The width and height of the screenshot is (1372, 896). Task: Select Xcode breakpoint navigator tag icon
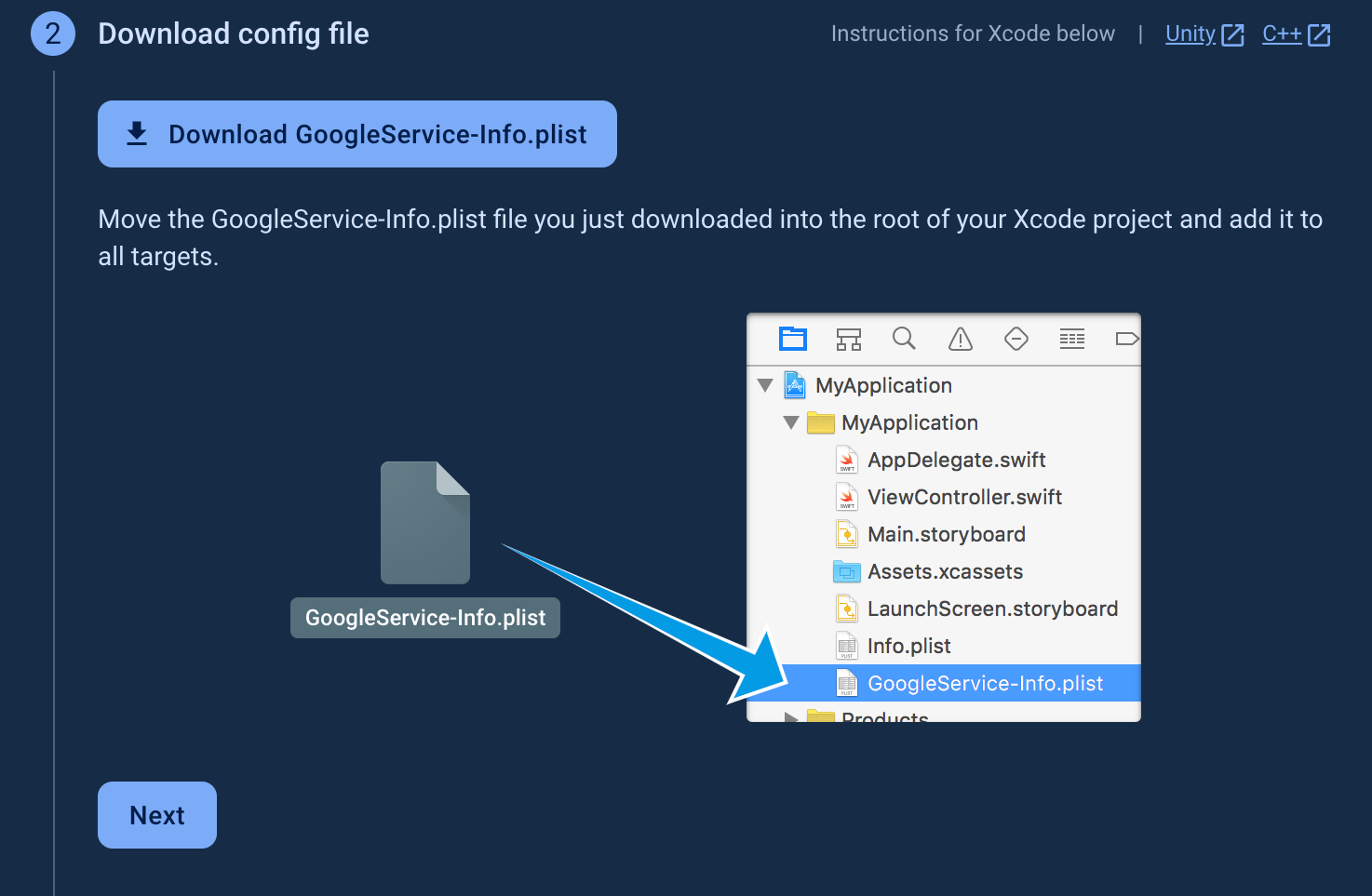pos(1126,339)
